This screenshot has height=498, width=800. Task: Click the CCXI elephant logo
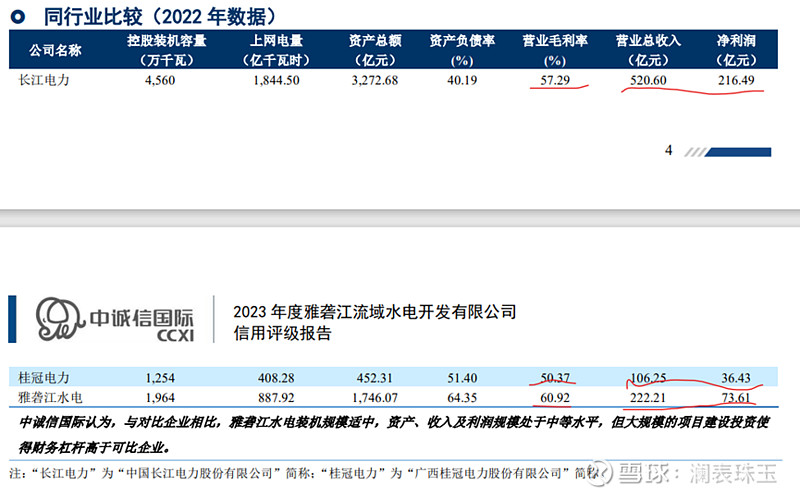pyautogui.click(x=59, y=318)
